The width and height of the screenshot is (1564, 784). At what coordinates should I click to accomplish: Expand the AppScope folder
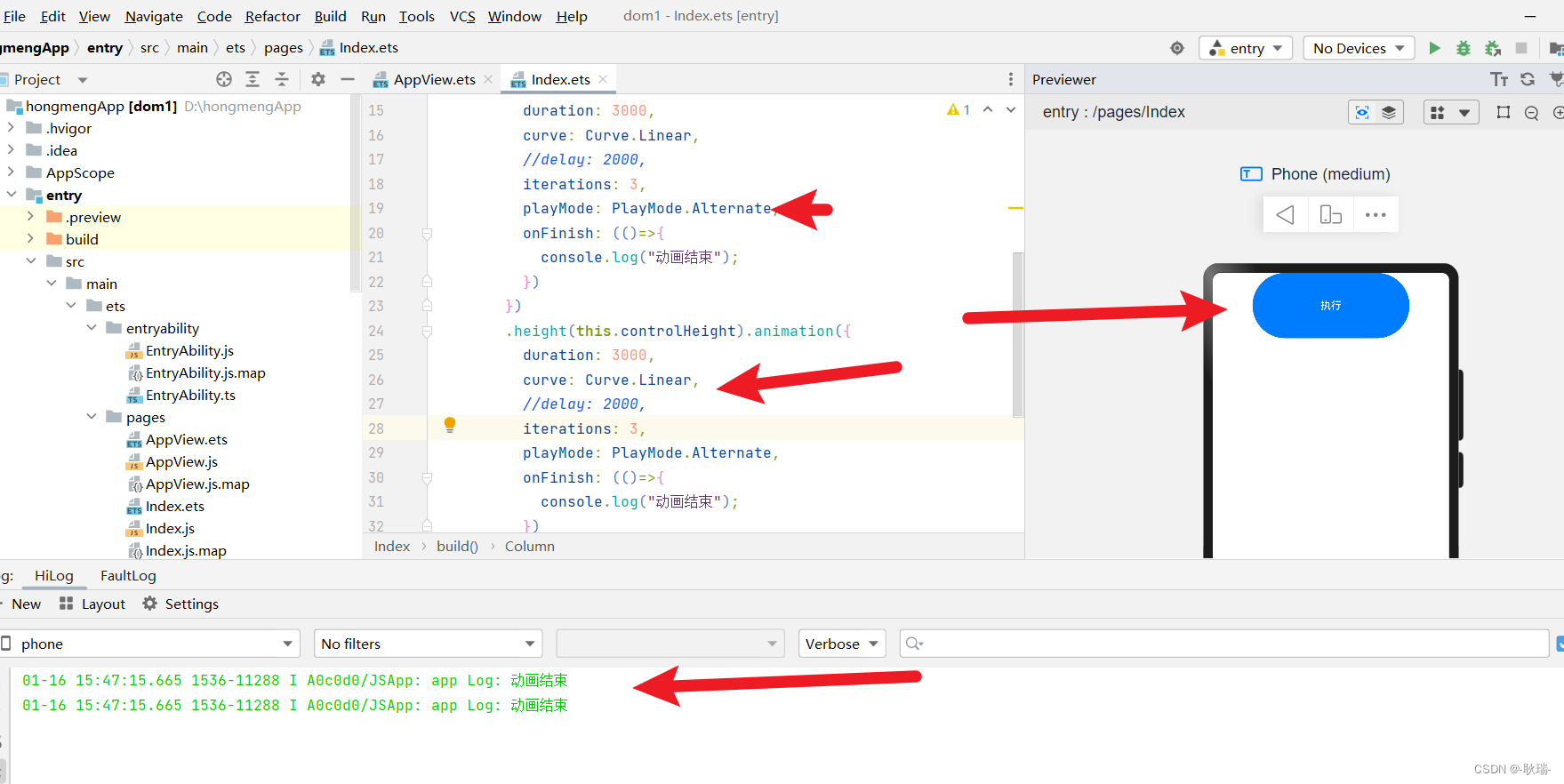tap(11, 172)
